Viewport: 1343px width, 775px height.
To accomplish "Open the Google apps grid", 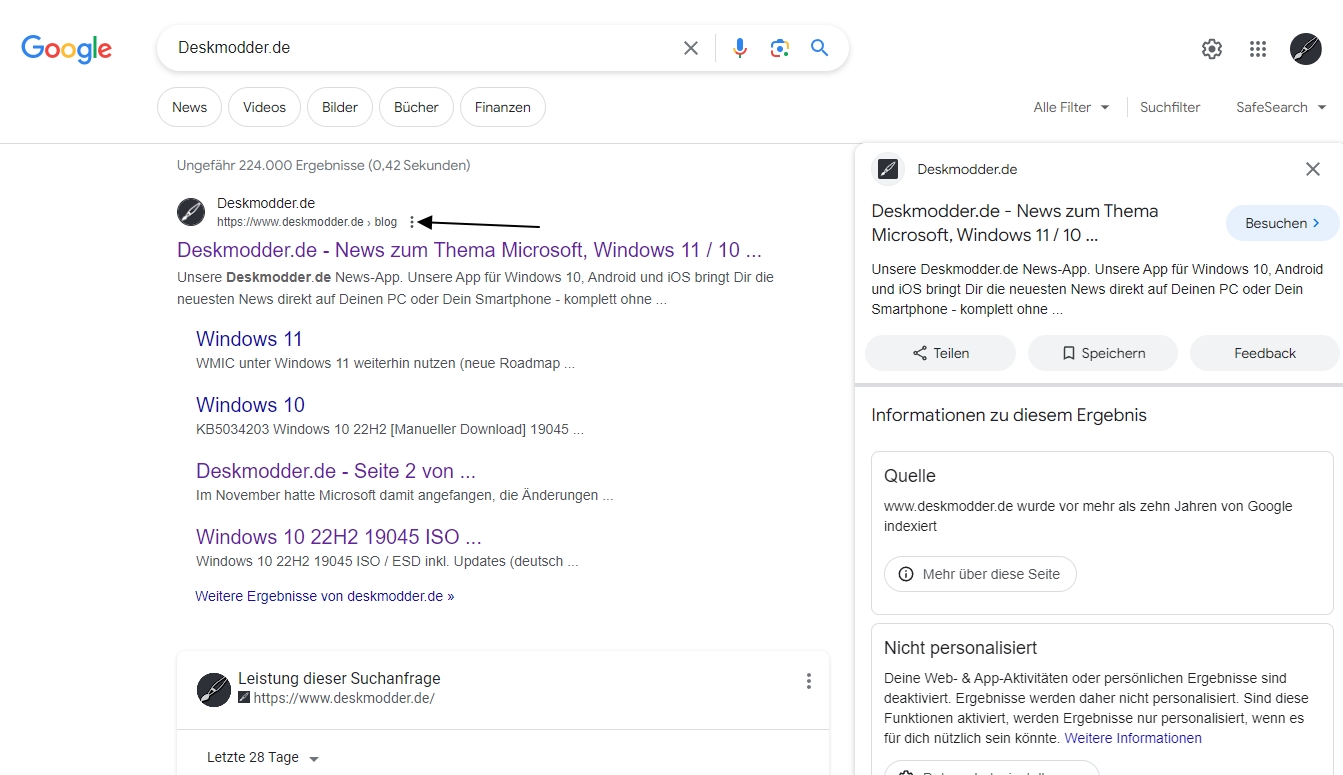I will (1258, 49).
